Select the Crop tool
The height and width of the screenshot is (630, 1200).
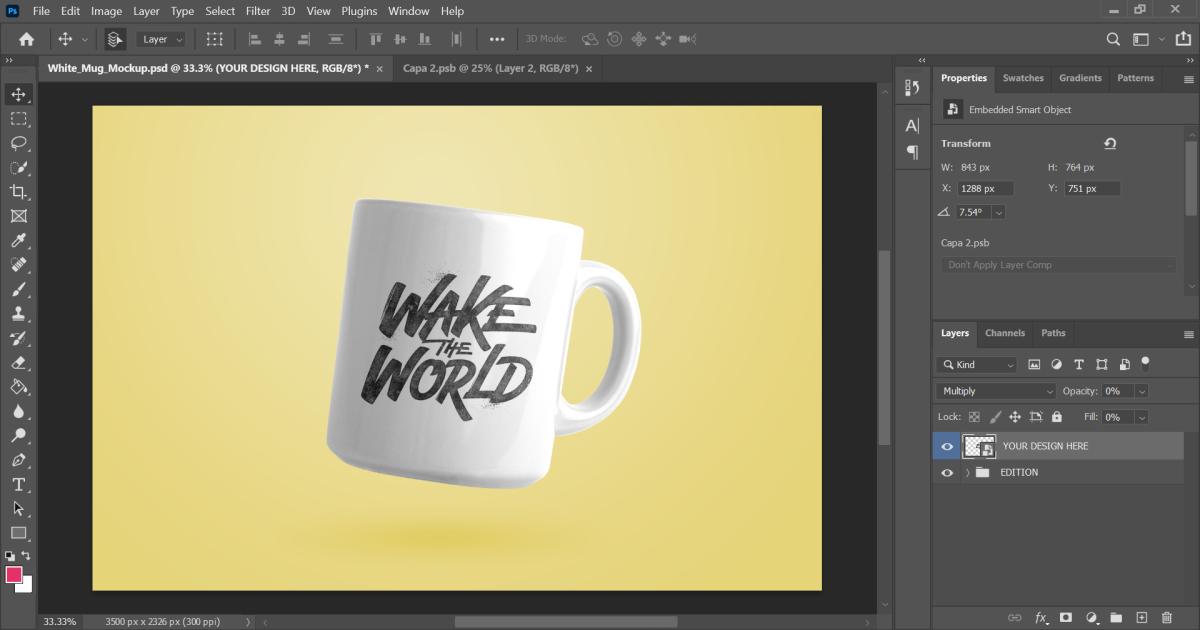click(18, 192)
